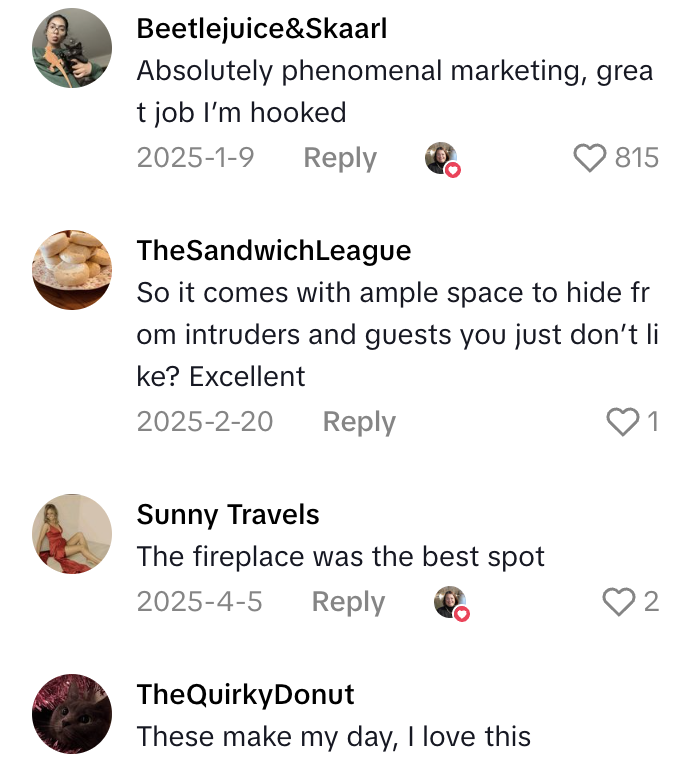Tap heart on Sunny Travels comment
This screenshot has width=700, height=764.
(x=619, y=601)
